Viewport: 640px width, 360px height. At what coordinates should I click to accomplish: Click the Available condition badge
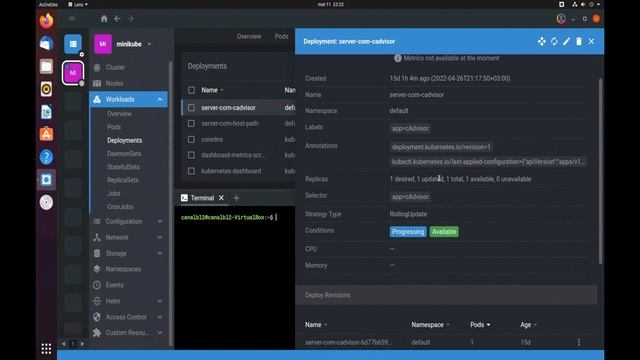pyautogui.click(x=444, y=232)
